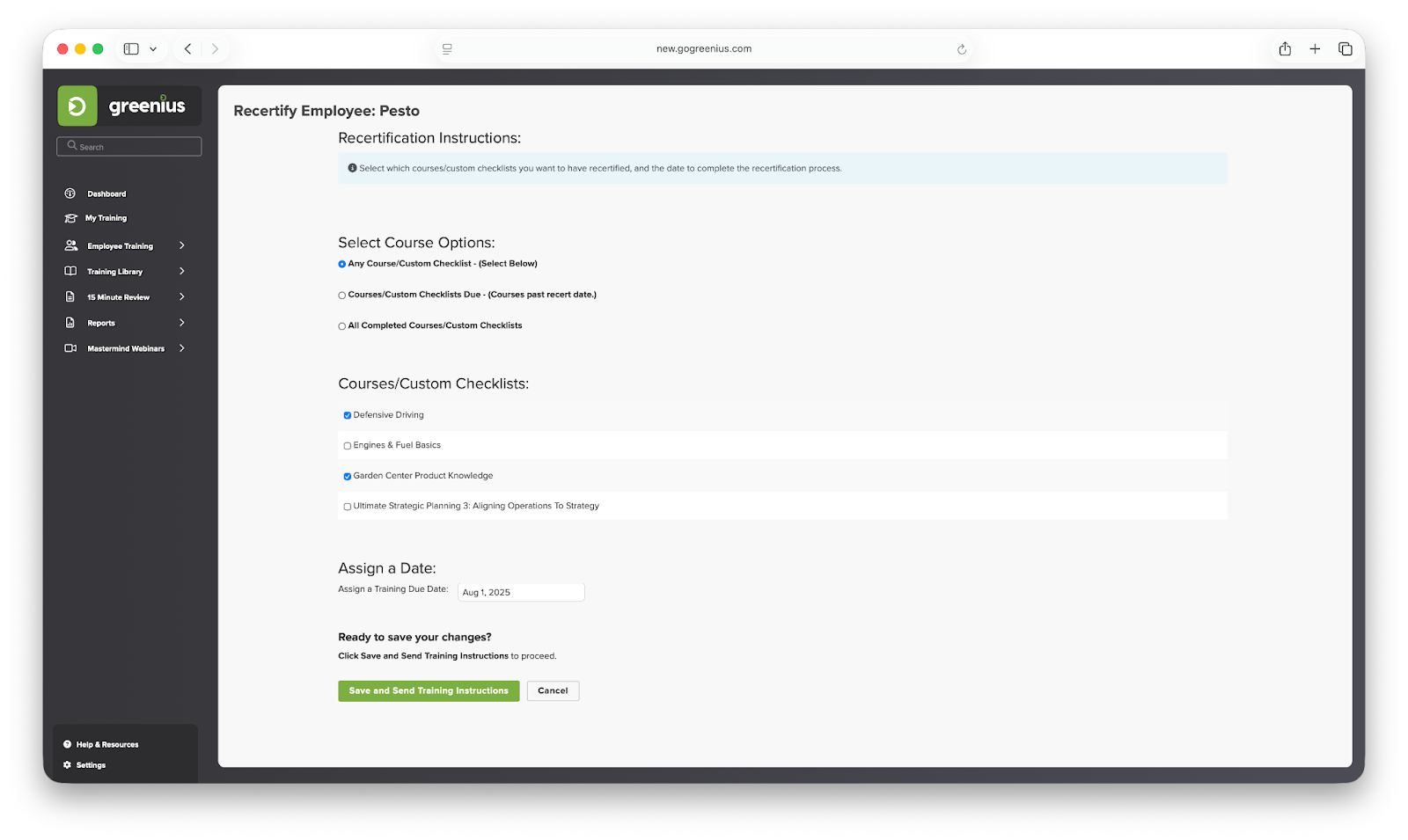Click the Greenius logo icon
The image size is (1408, 840).
click(77, 106)
